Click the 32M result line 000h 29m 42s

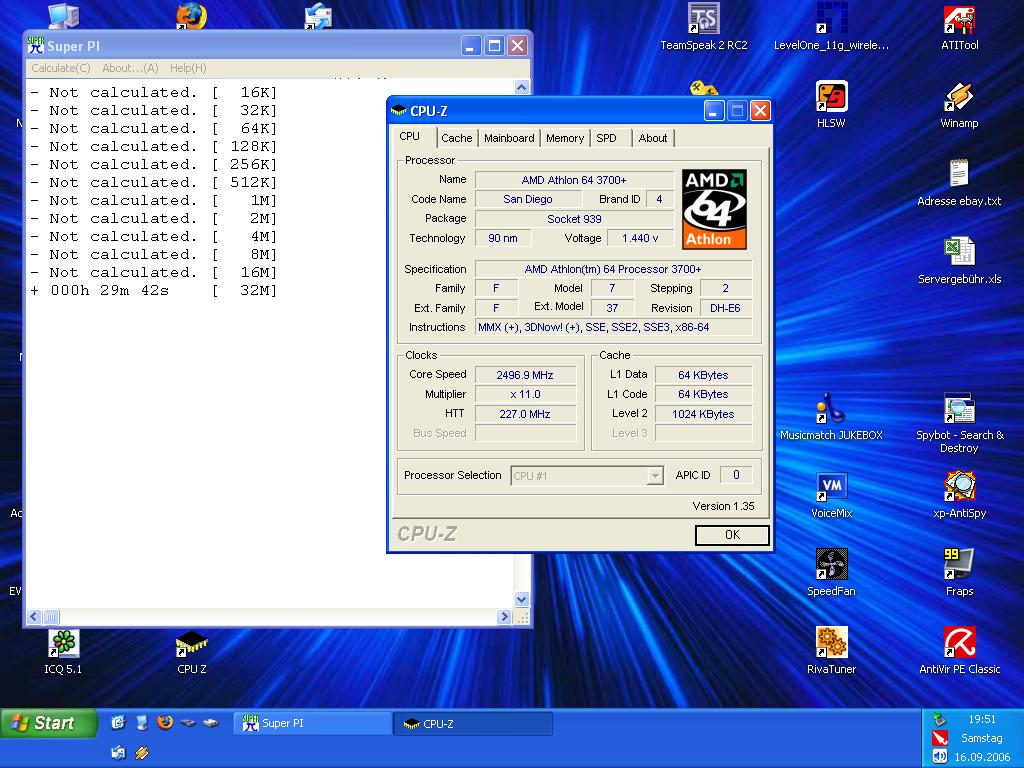(x=154, y=291)
